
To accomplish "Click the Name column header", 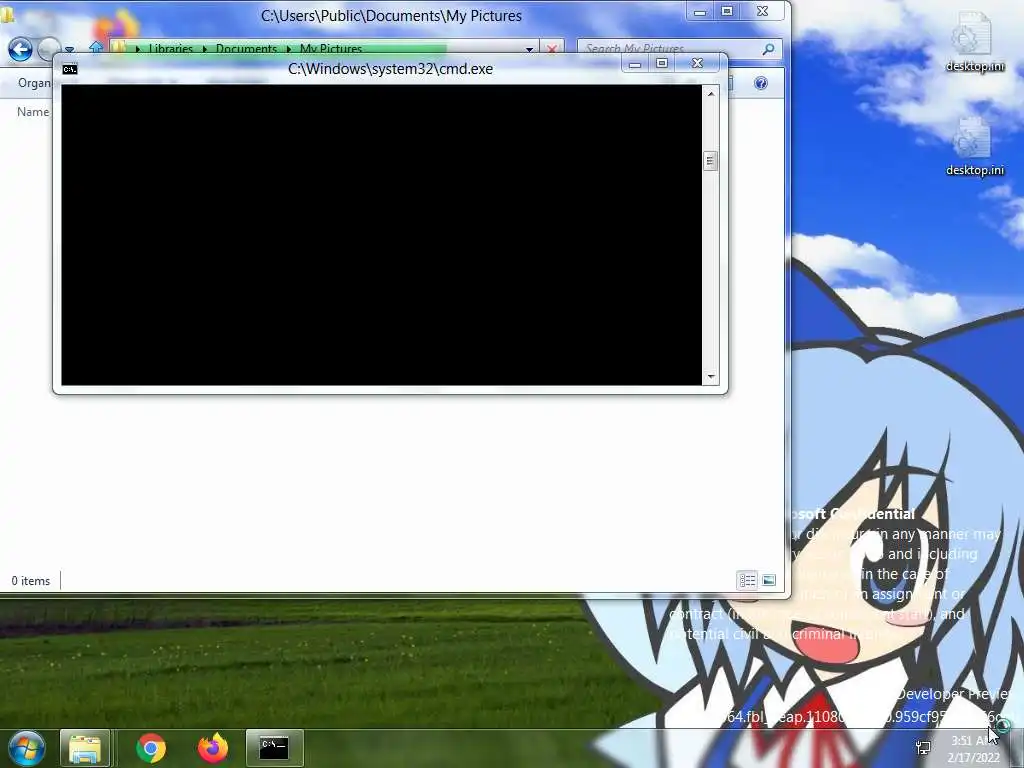I will (33, 112).
